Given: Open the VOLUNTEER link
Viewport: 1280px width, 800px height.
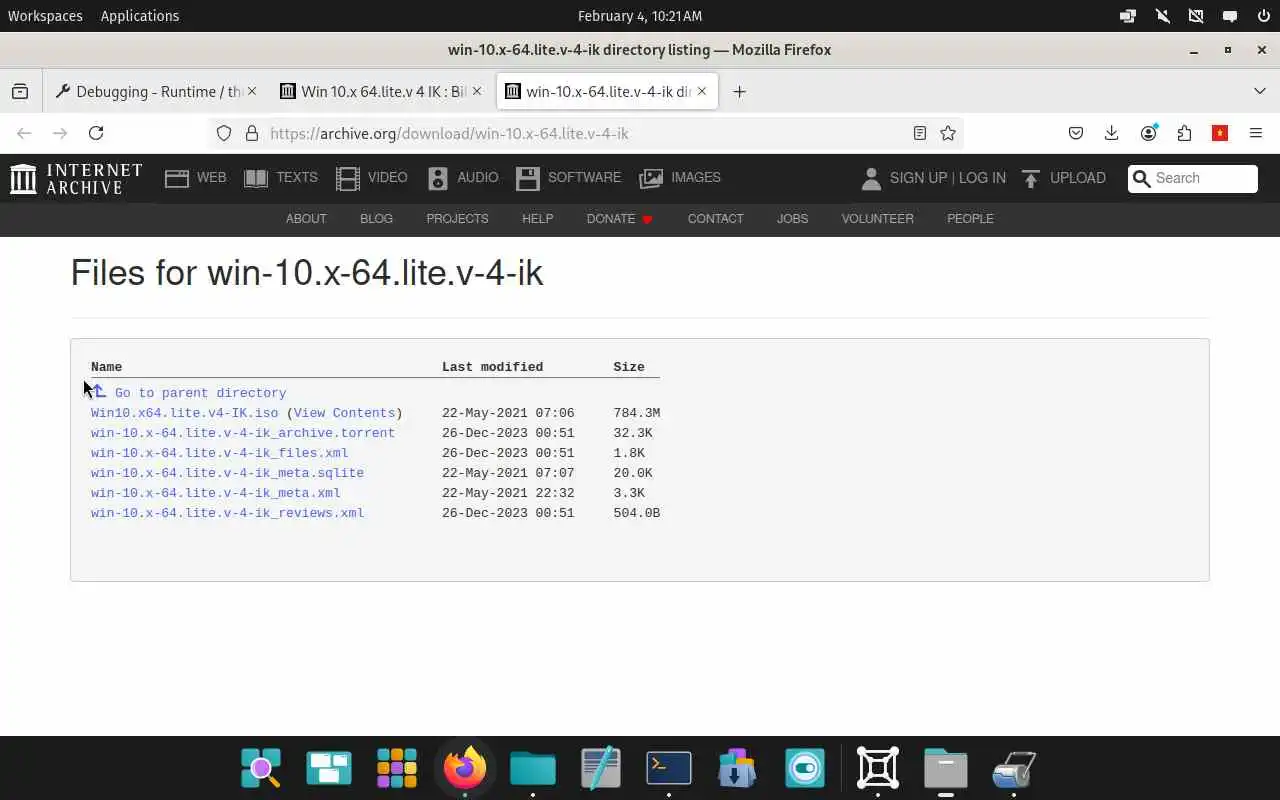Looking at the screenshot, I should (877, 218).
